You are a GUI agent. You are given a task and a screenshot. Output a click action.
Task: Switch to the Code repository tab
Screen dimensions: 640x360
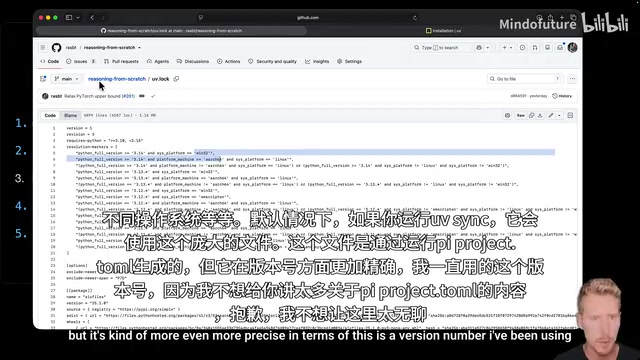(x=49, y=61)
